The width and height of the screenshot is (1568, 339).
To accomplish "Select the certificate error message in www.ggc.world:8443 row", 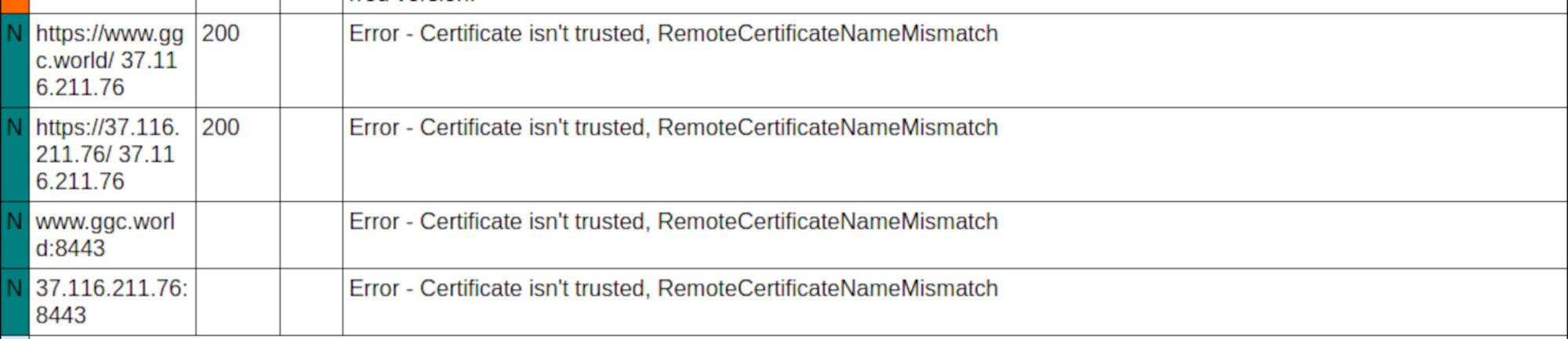I will [x=673, y=222].
